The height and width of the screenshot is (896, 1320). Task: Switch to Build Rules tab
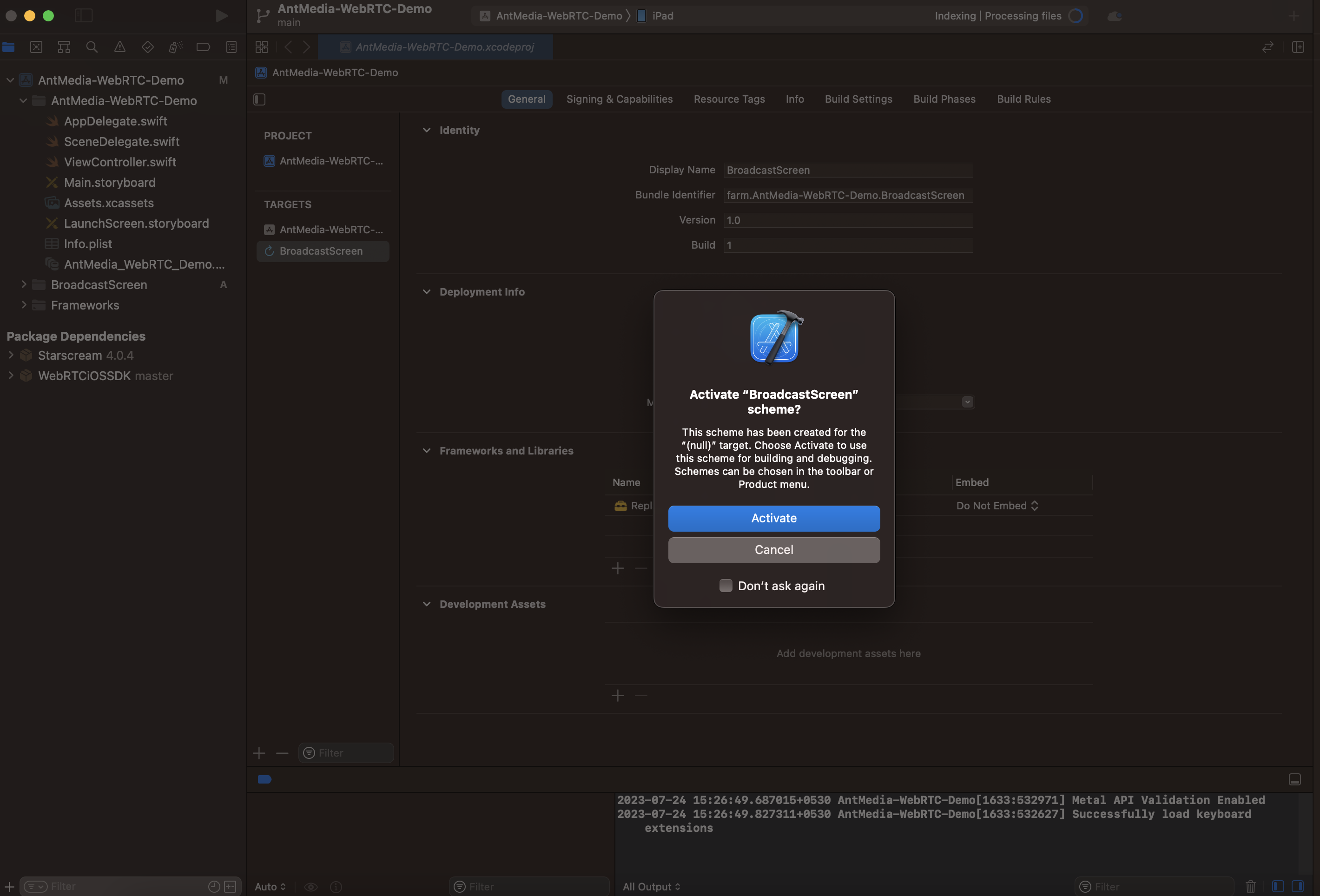(1023, 99)
